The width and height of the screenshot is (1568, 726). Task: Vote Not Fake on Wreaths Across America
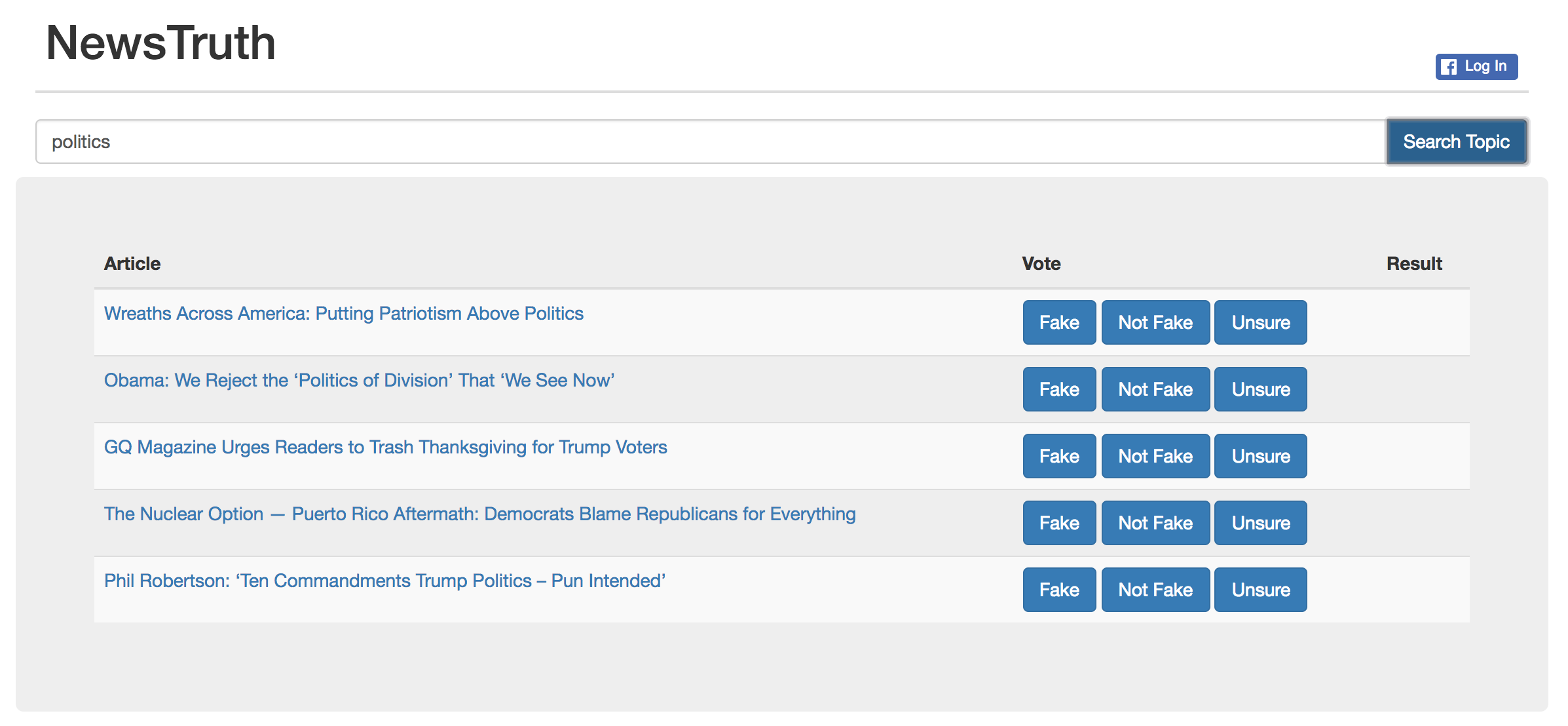[x=1155, y=322]
